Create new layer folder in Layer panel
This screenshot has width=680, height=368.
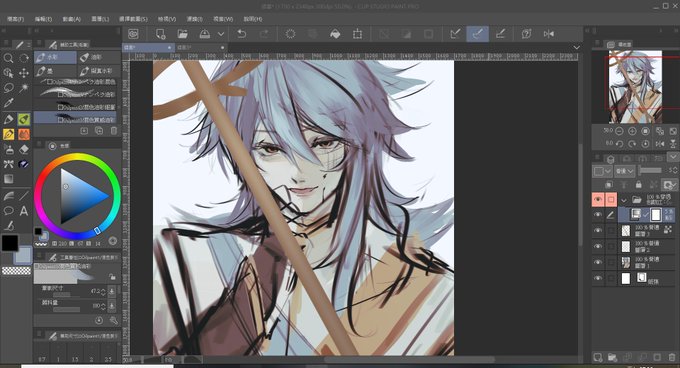coord(612,357)
